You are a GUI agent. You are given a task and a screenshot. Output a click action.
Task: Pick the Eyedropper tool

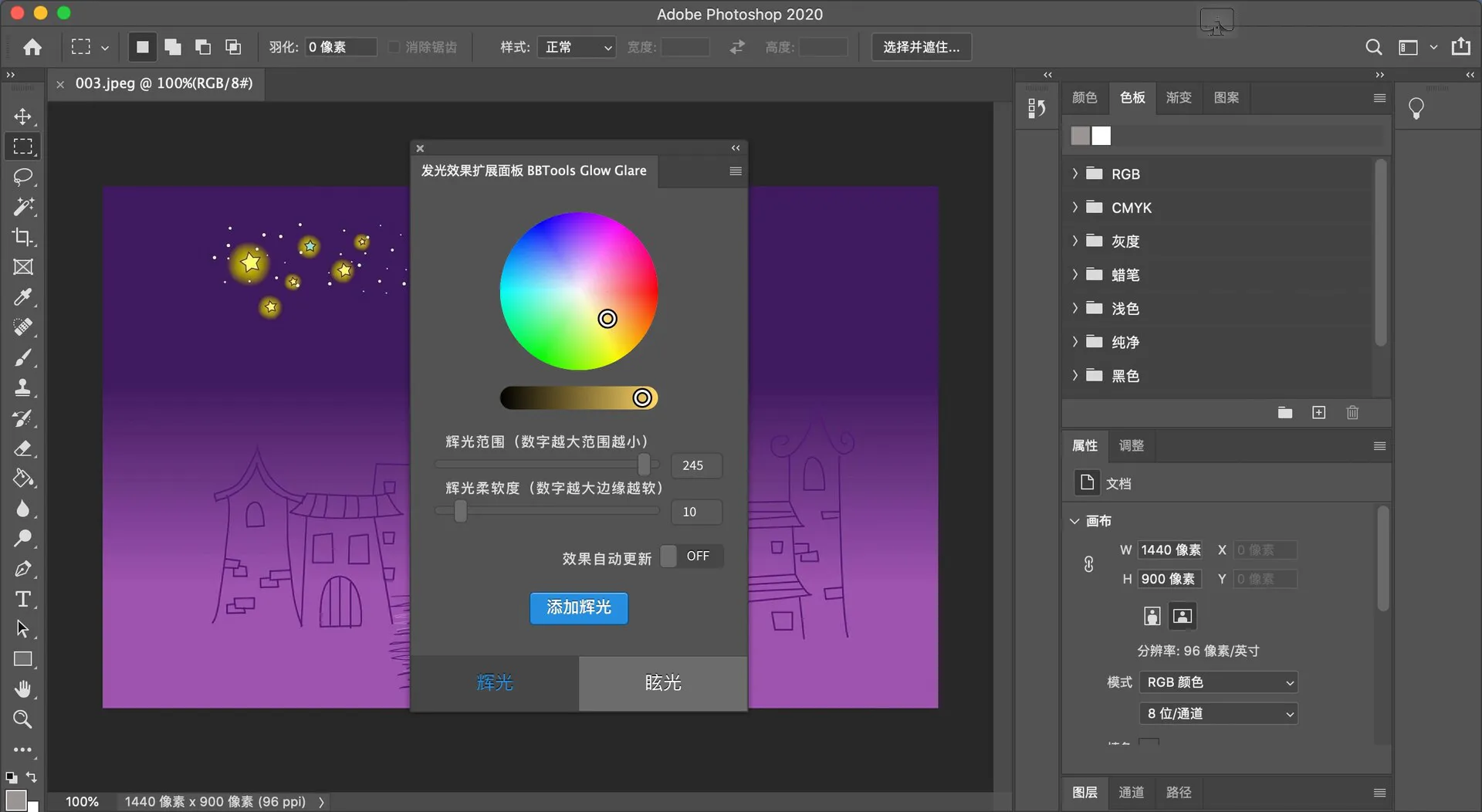23,297
